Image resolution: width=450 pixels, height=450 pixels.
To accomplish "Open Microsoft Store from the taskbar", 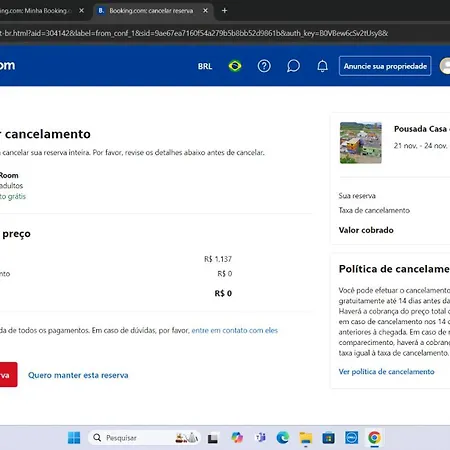I will tap(328, 438).
